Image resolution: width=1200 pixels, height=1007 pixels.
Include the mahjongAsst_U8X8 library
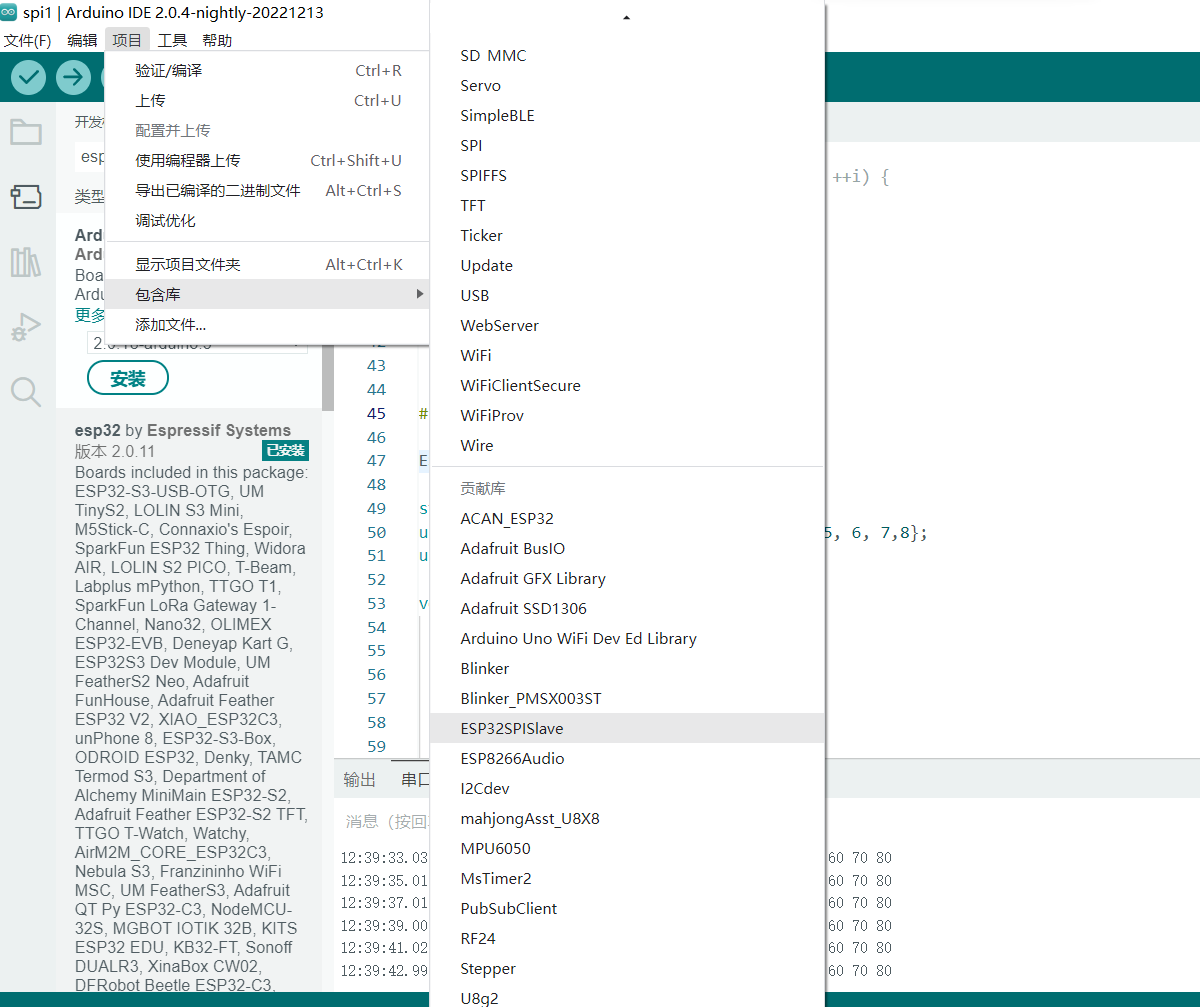(x=627, y=819)
